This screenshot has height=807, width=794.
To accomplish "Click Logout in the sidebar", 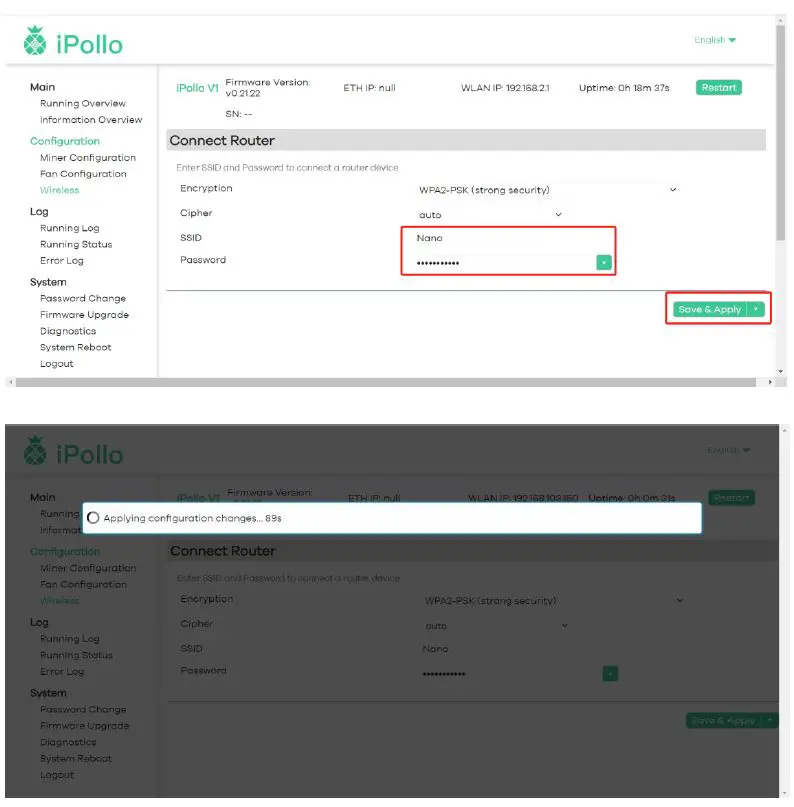I will (57, 364).
